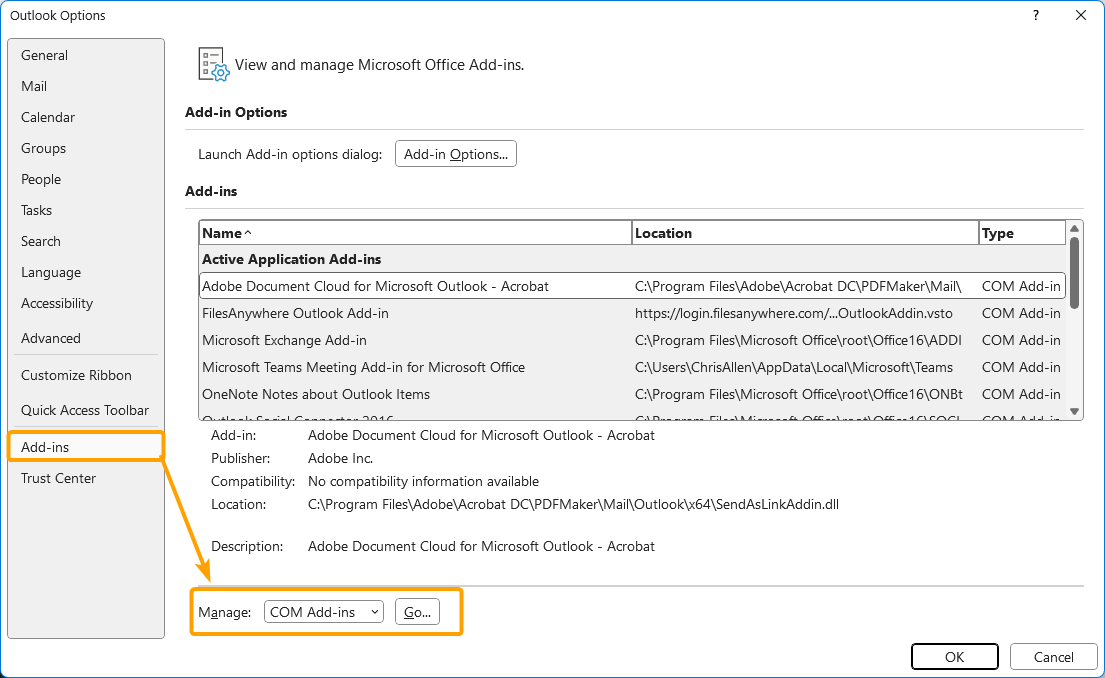Image resolution: width=1105 pixels, height=678 pixels.
Task: Click the Adobe Inc. publisher text
Action: pyautogui.click(x=340, y=458)
